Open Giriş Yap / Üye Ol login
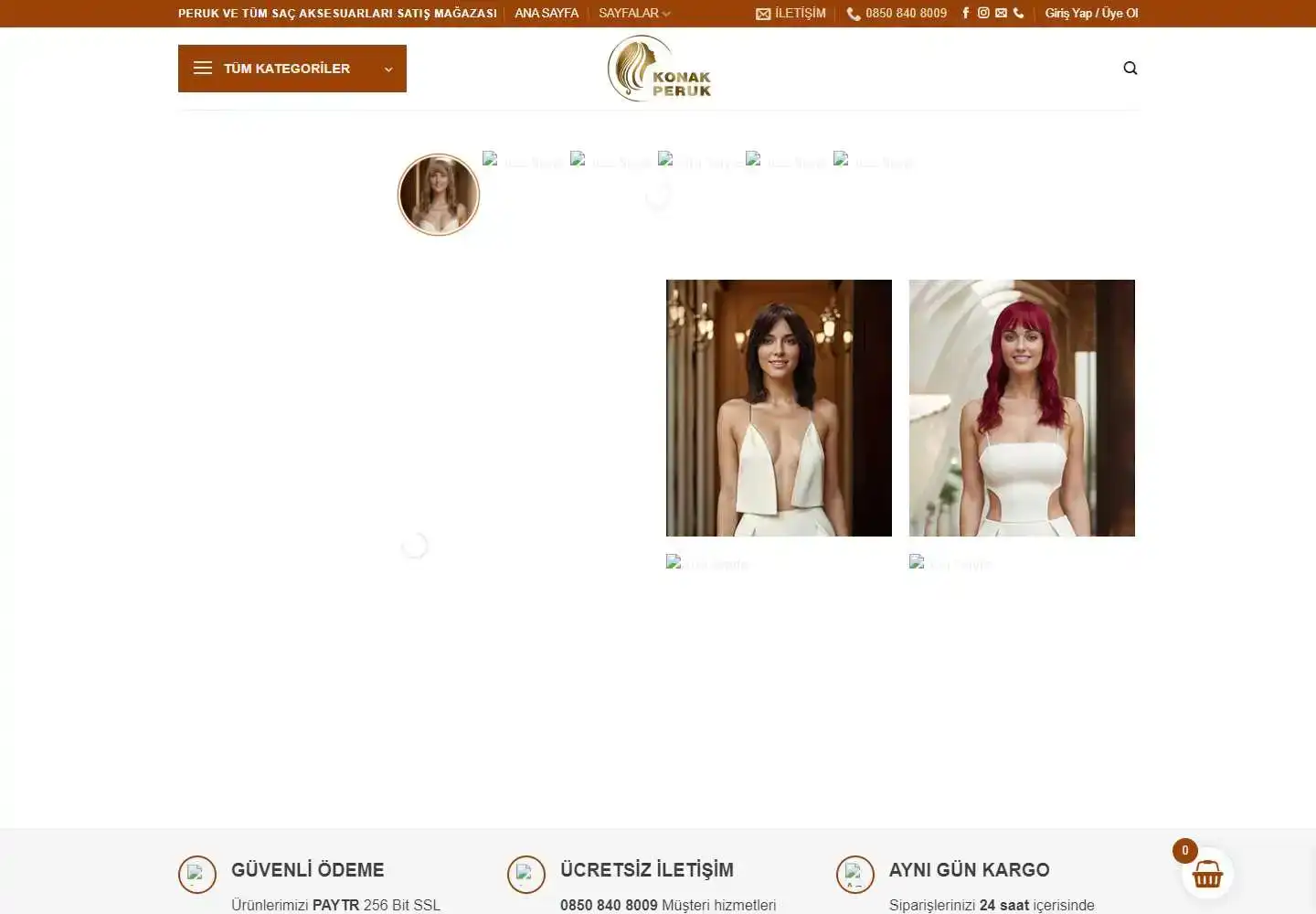 tap(1091, 13)
